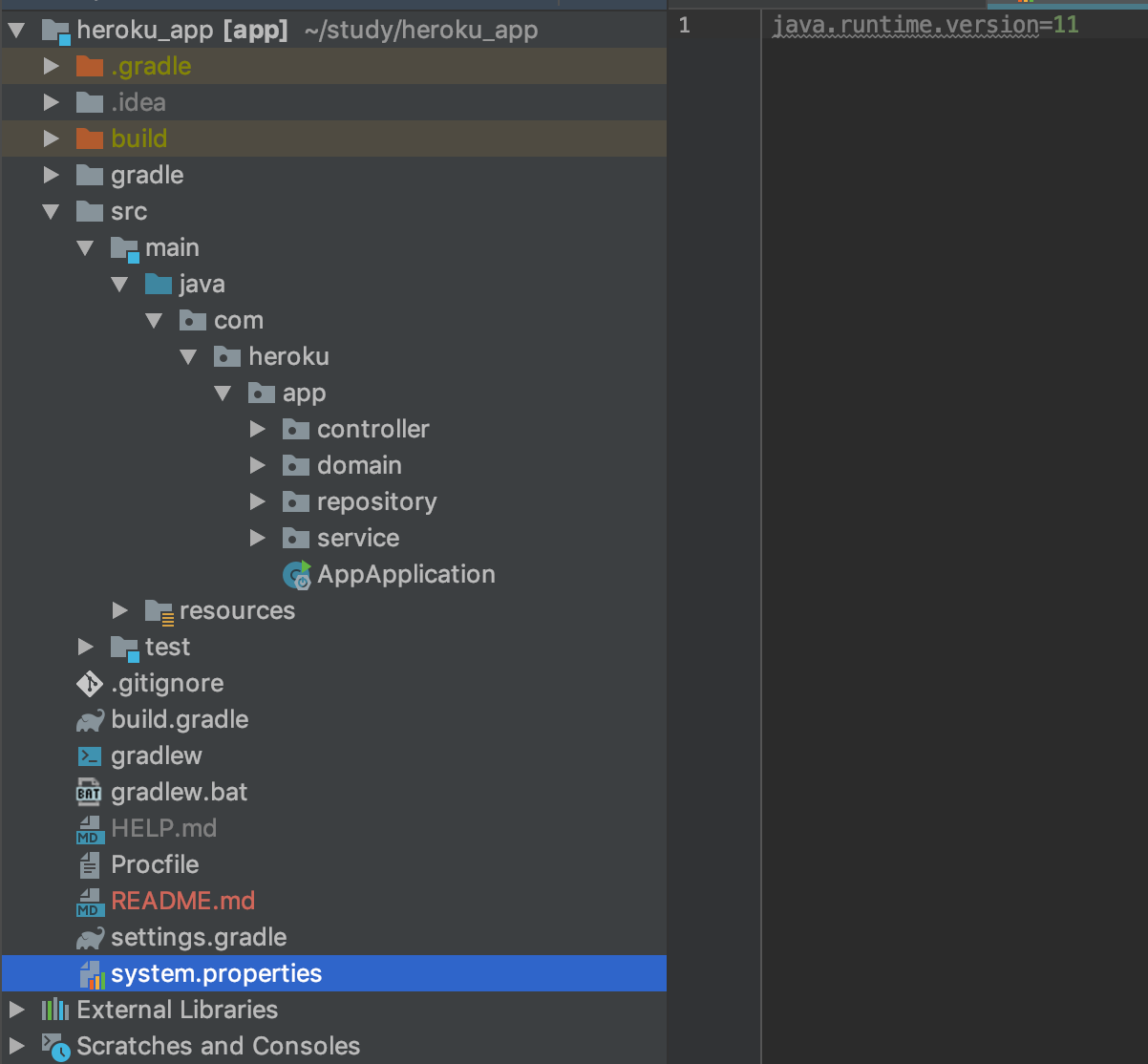Expand Scratches and Consoles arrow
This screenshot has width=1148, height=1064.
point(17,1047)
